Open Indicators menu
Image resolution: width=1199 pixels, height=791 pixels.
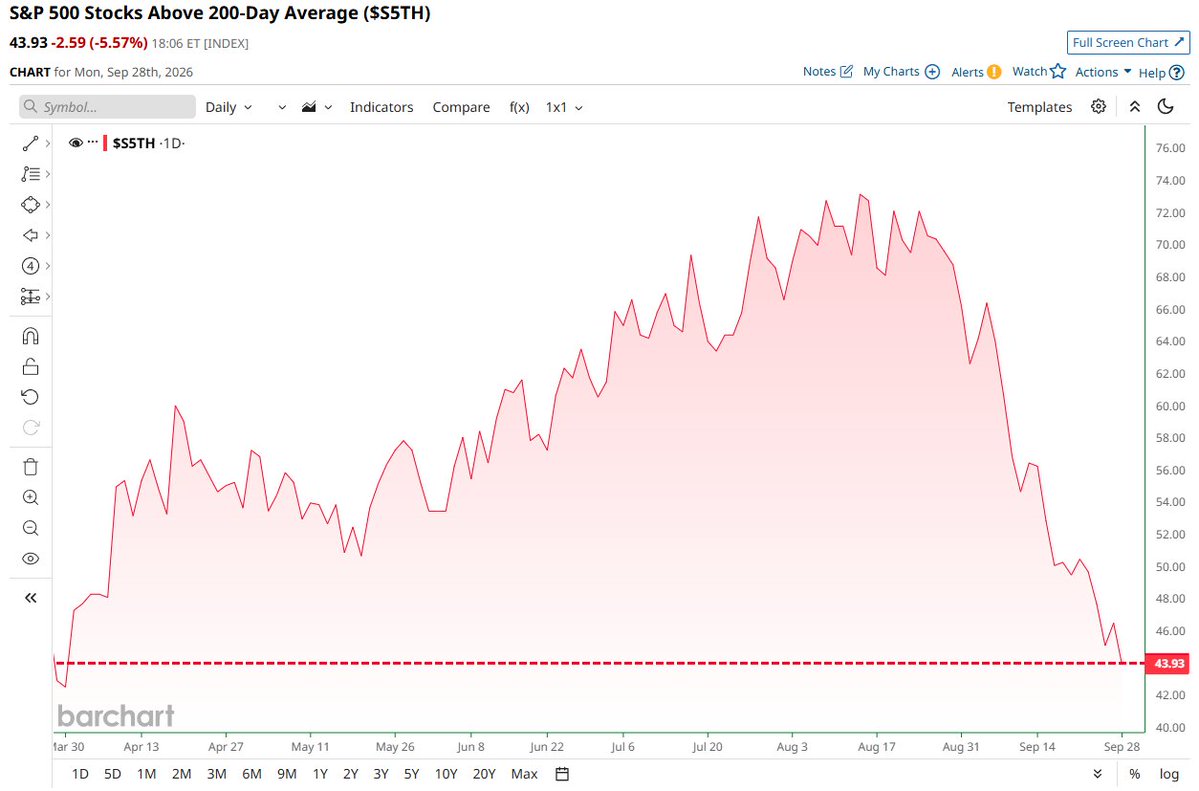point(382,107)
